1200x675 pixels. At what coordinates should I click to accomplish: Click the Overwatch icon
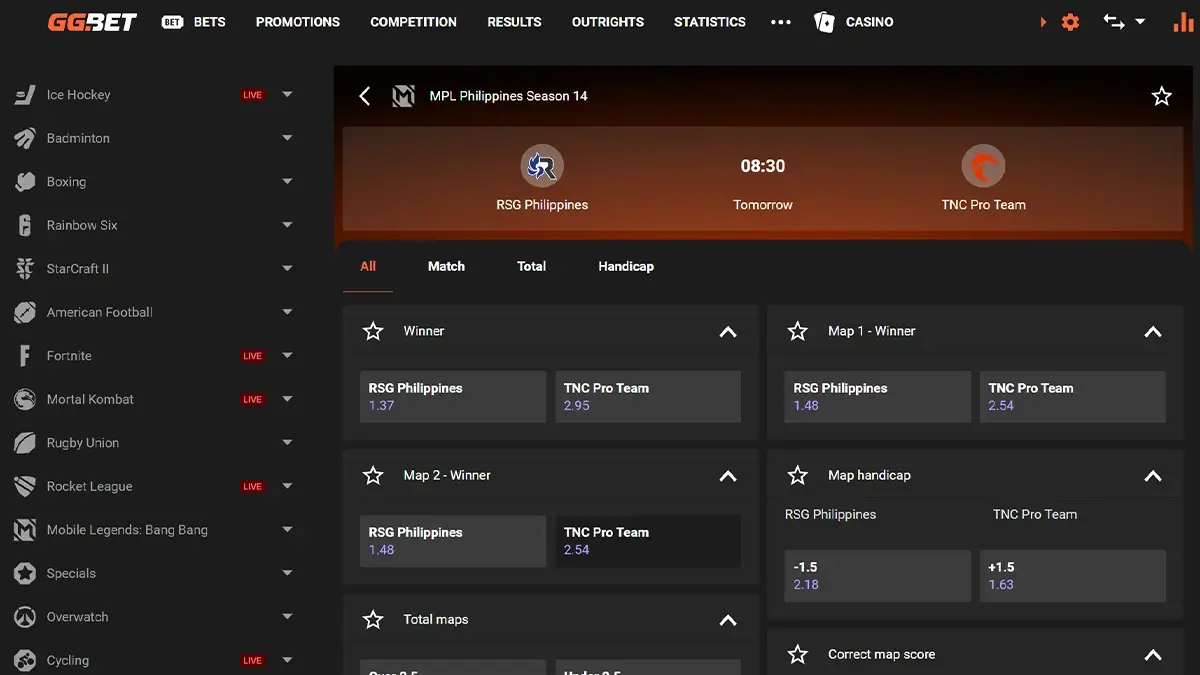click(x=25, y=617)
